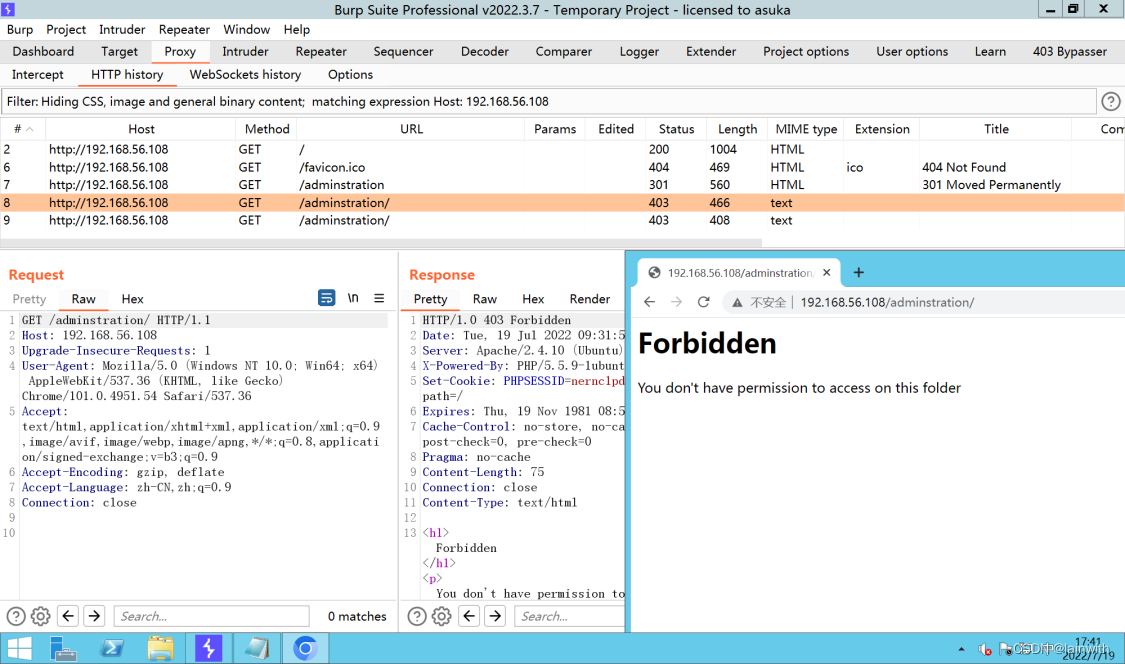Switch to the Logger tab
Image resolution: width=1125 pixels, height=664 pixels.
639,52
